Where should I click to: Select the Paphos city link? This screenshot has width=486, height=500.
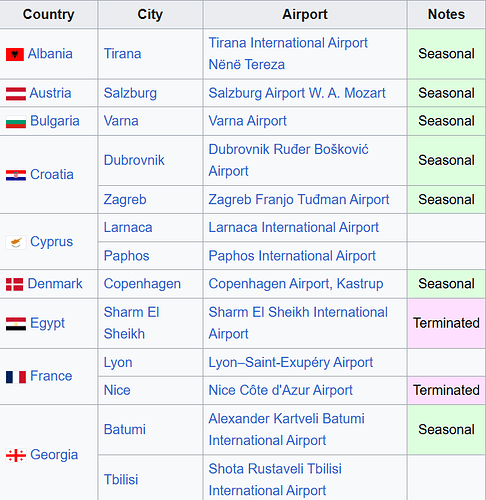(x=126, y=256)
